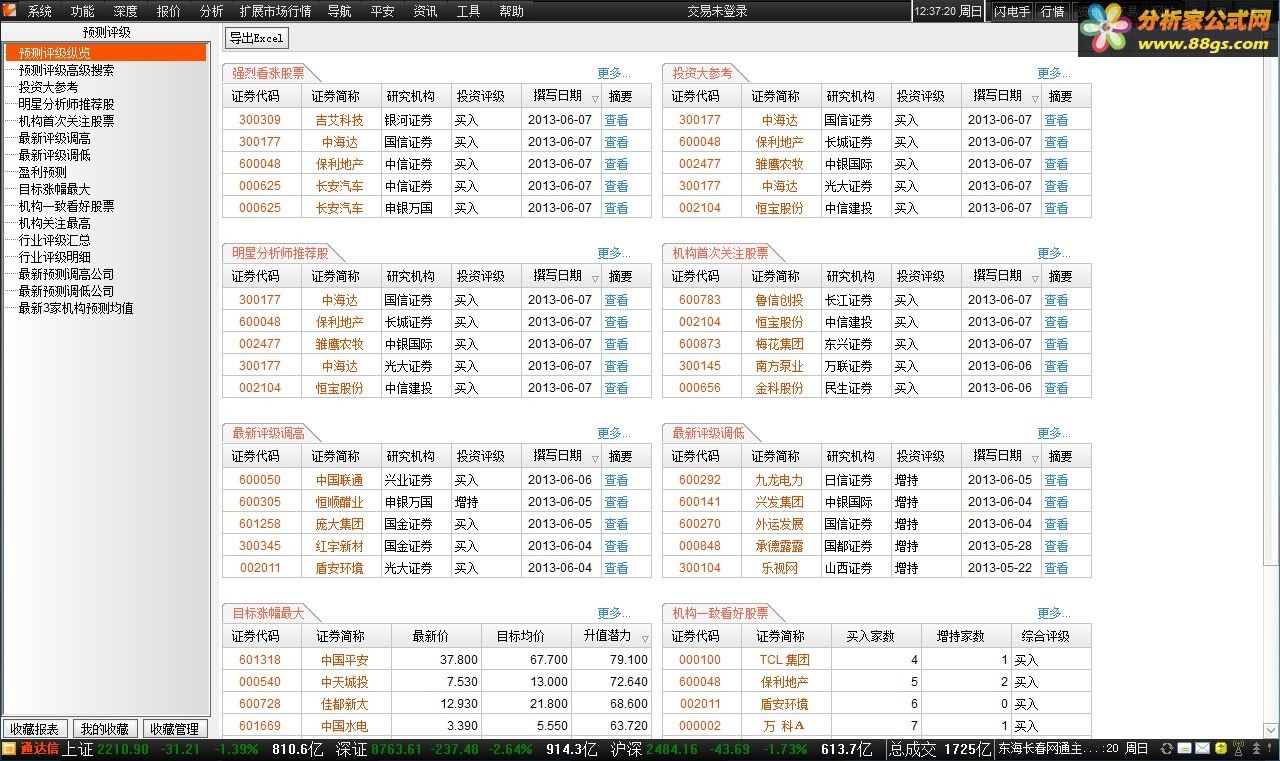The image size is (1280, 761).
Task: Click the 导出Excel button
Action: [256, 38]
